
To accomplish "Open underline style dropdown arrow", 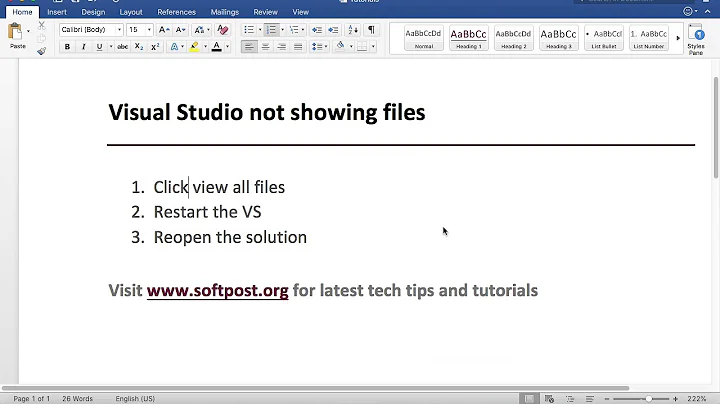I will point(111,46).
